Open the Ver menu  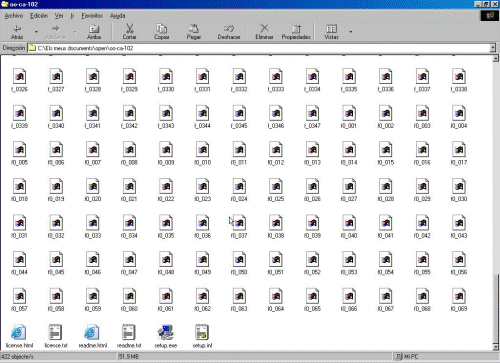[x=59, y=16]
